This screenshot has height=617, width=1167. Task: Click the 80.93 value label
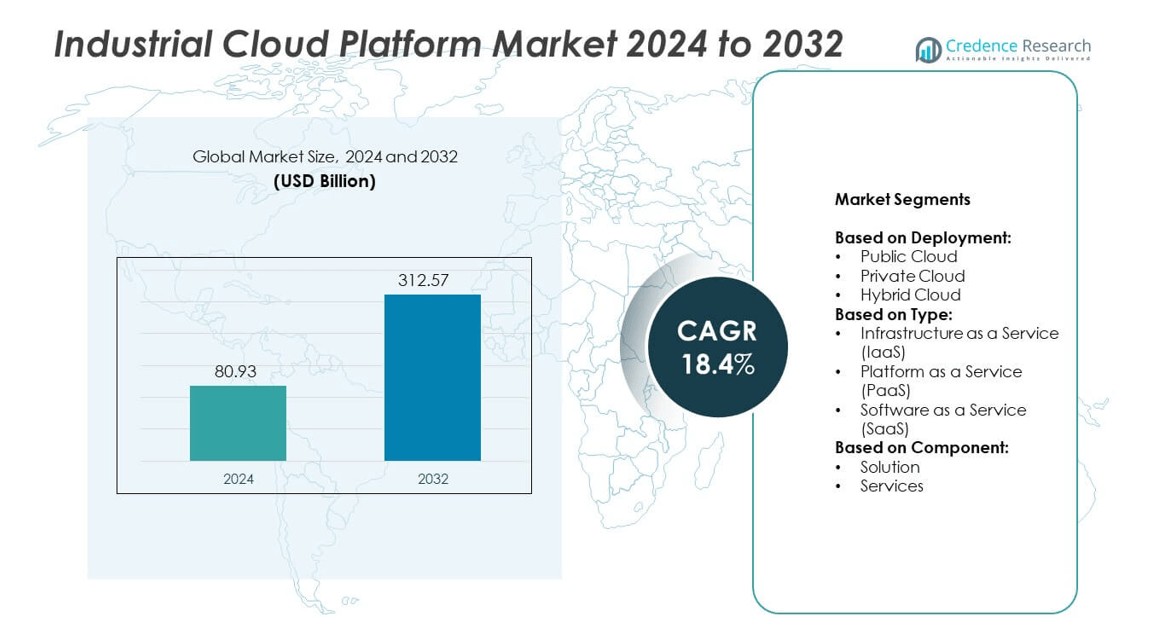pos(235,371)
